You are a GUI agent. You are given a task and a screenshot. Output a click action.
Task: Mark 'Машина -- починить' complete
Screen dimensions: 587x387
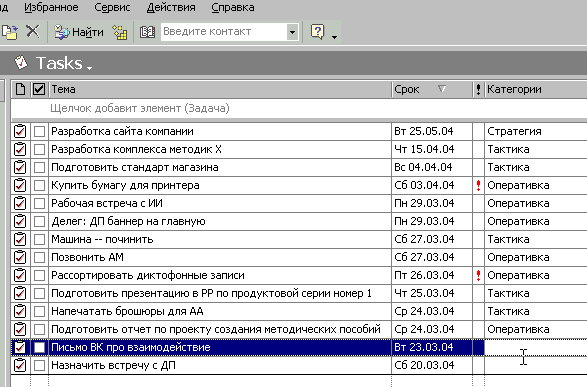click(39, 240)
